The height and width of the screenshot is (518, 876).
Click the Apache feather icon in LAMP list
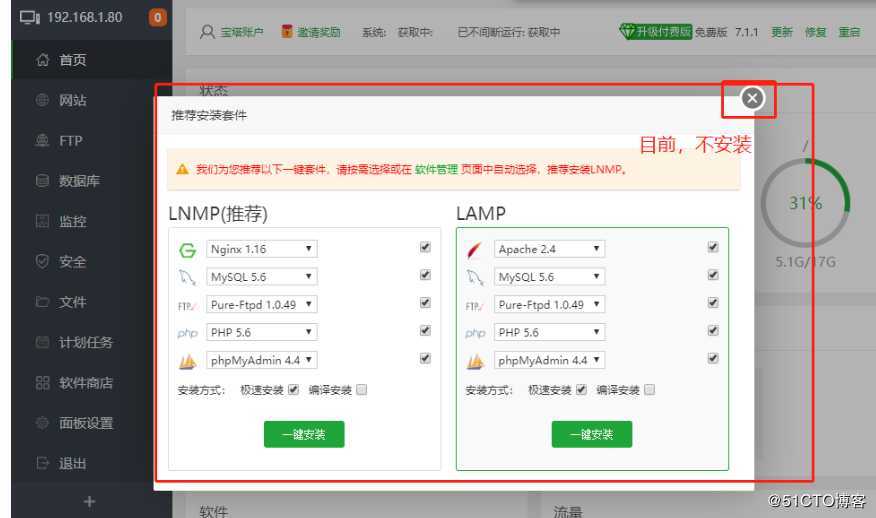click(x=474, y=250)
